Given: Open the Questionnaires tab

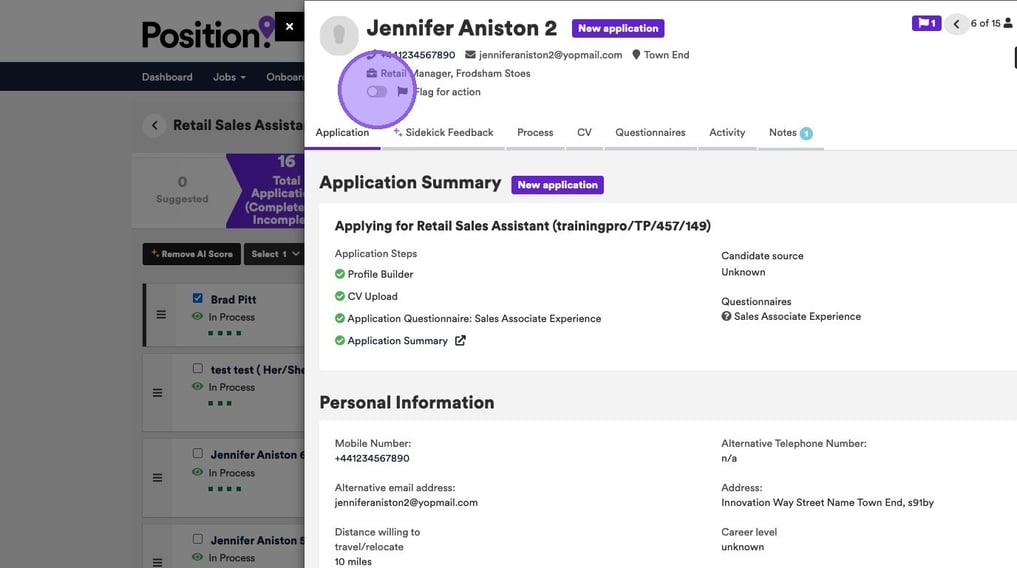Looking at the screenshot, I should pyautogui.click(x=650, y=132).
